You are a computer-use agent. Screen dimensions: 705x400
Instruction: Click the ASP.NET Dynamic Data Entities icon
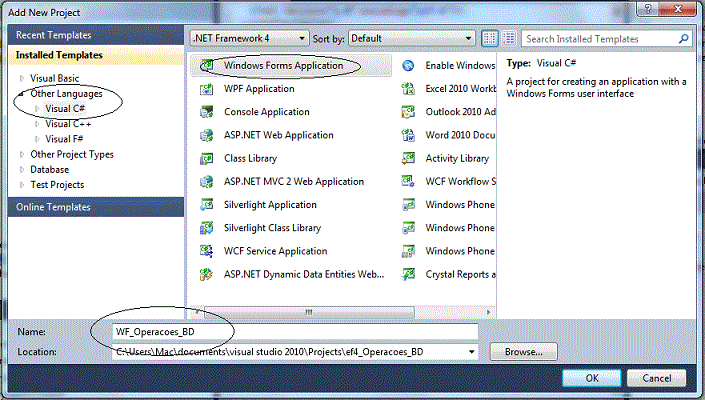tap(207, 275)
